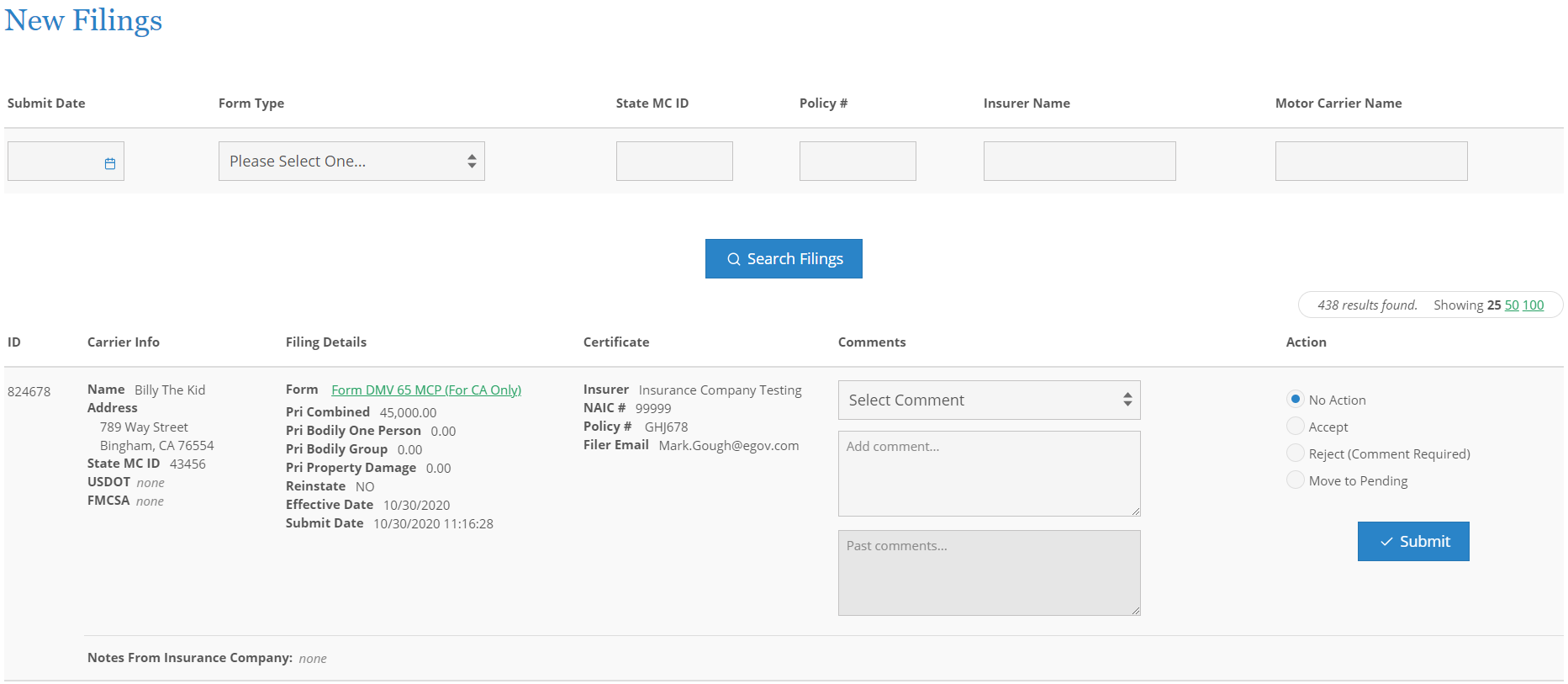Click the Submit Date input field
This screenshot has width=1568, height=684.
tap(66, 161)
